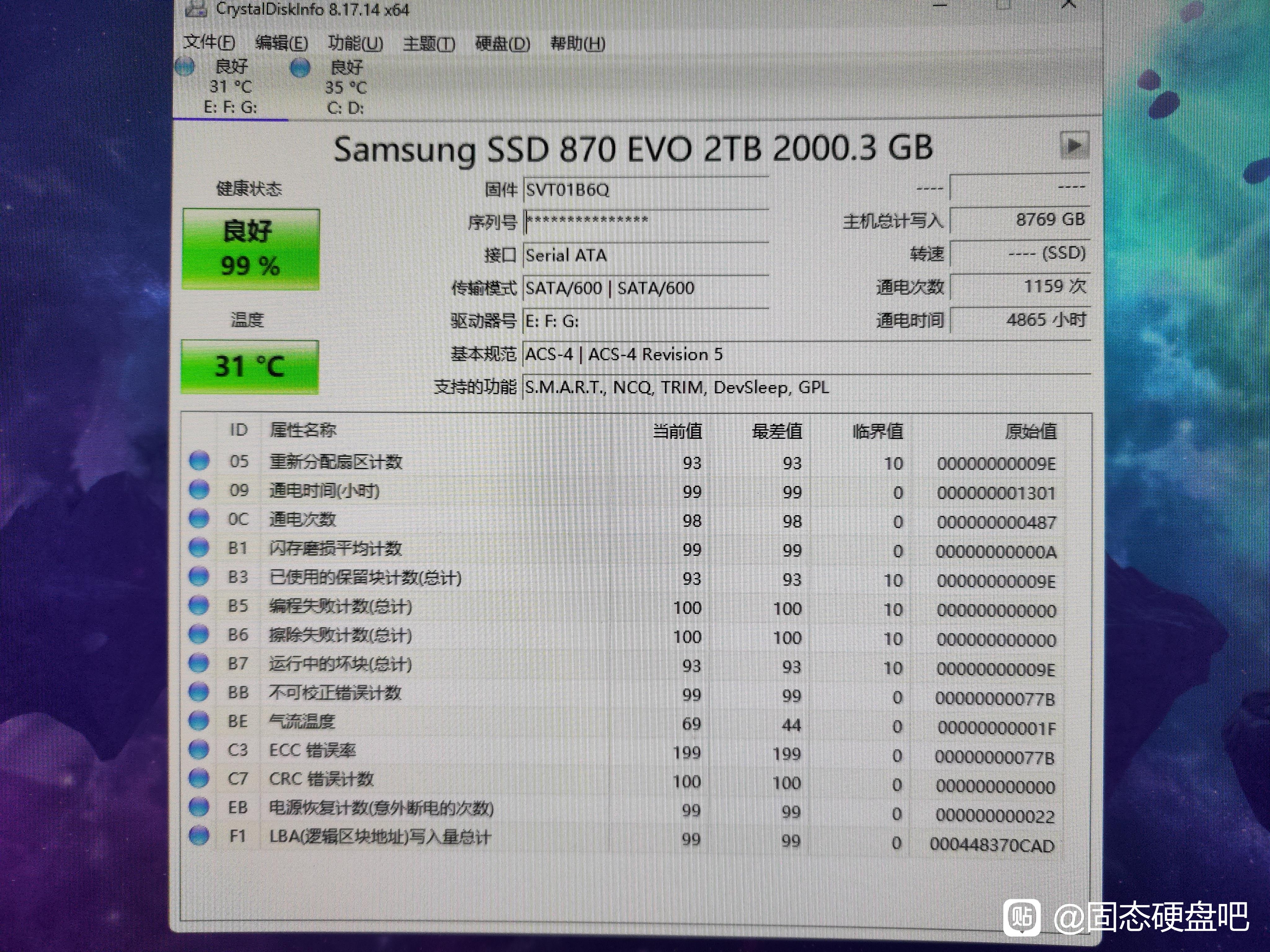The height and width of the screenshot is (952, 1270).
Task: Click the status icon for row C7
Action: tap(199, 778)
